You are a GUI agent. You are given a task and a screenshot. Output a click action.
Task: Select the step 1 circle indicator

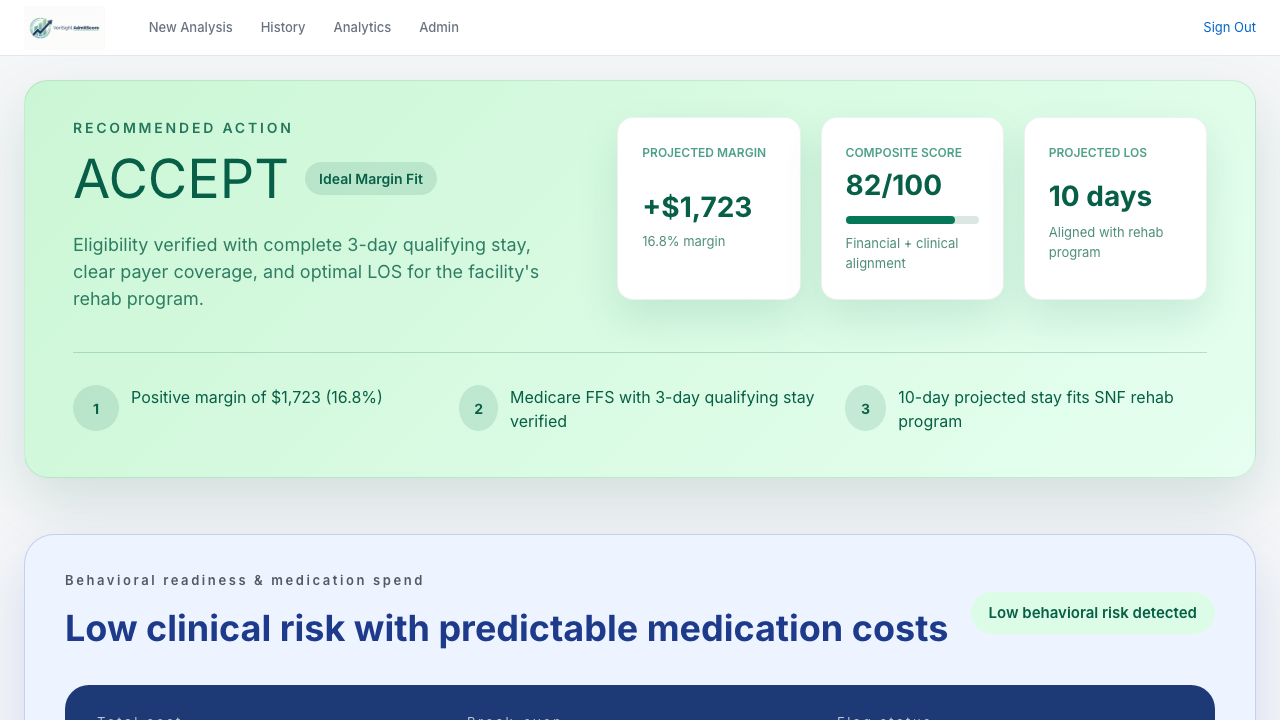(x=95, y=408)
